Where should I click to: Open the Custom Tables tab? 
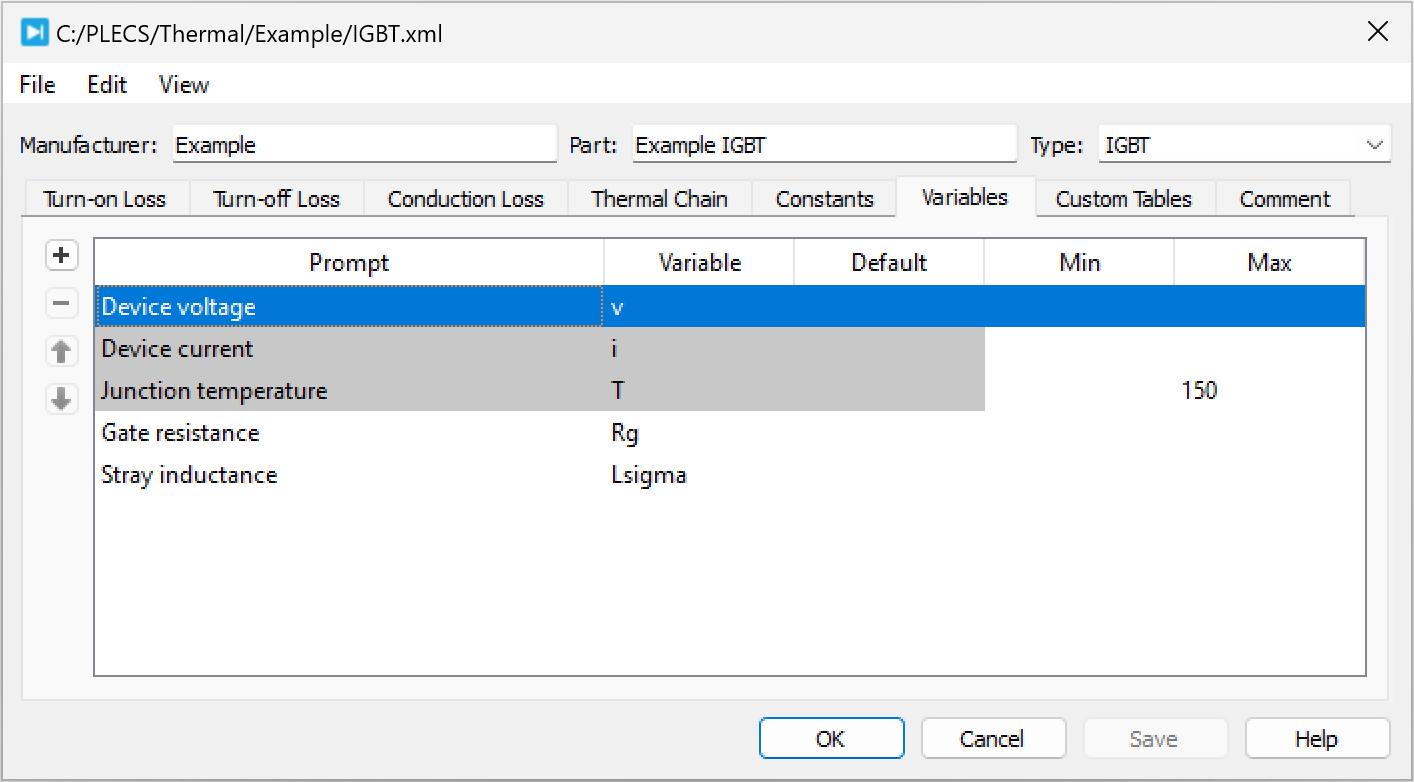[x=1124, y=199]
